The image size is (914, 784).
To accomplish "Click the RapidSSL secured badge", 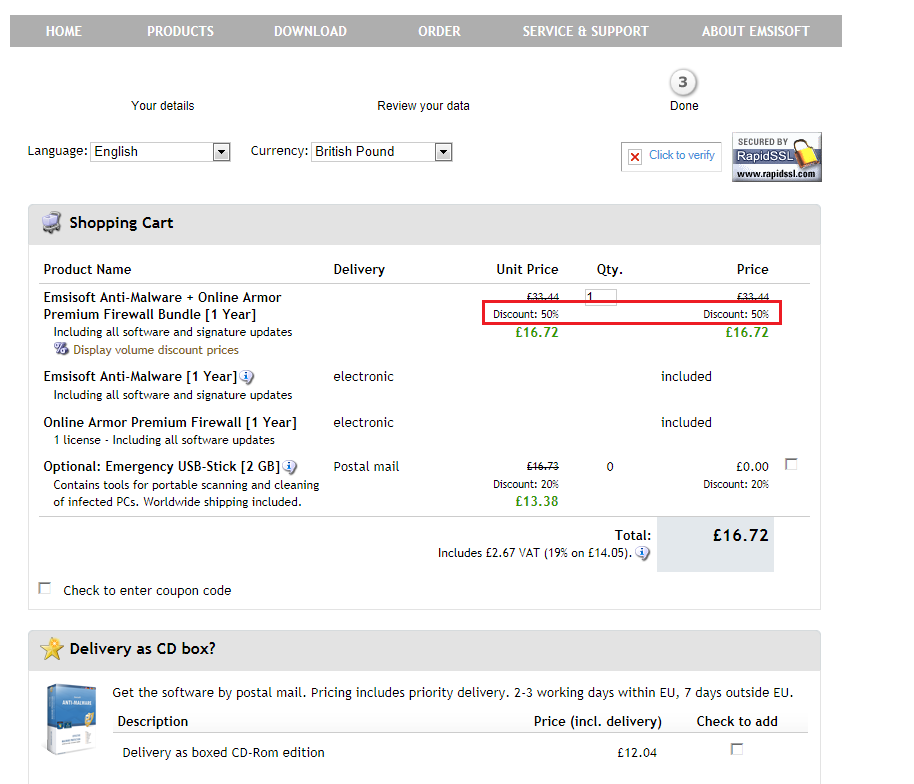I will [x=776, y=157].
